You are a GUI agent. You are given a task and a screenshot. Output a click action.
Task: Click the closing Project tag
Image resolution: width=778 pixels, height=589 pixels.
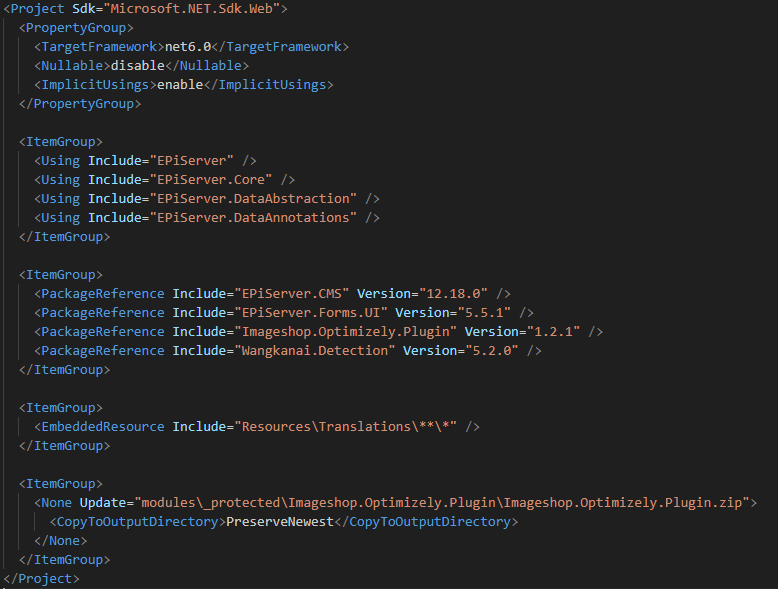pyautogui.click(x=41, y=579)
